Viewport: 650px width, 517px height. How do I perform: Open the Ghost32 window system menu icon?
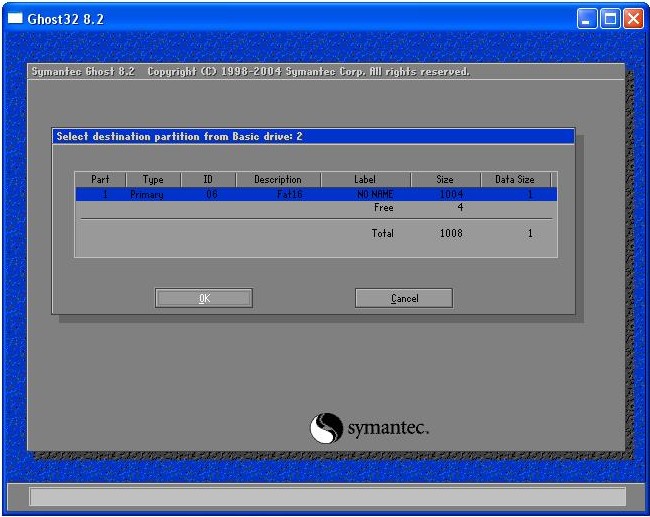click(15, 18)
